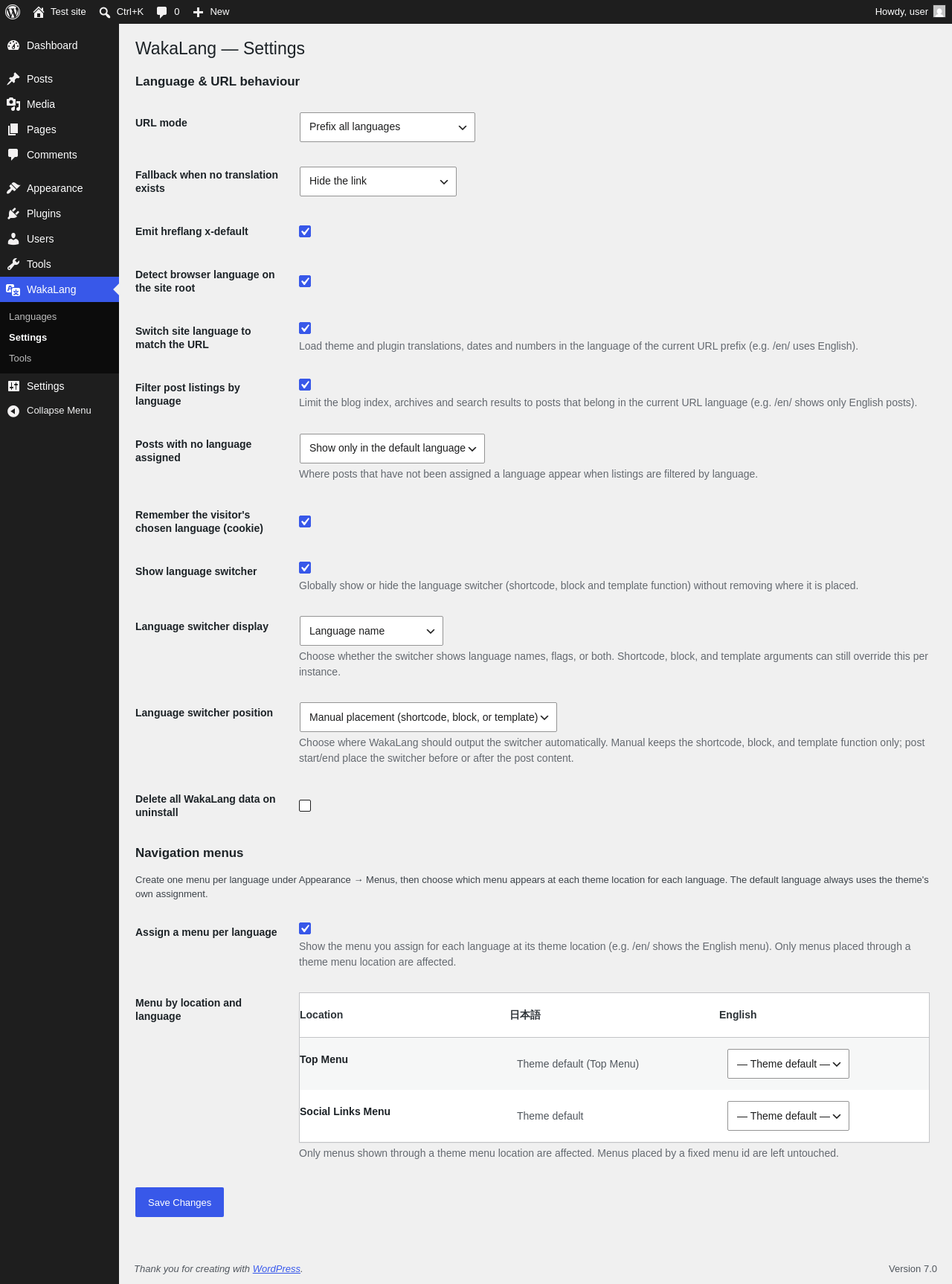Toggle Show language switcher checkbox
The width and height of the screenshot is (952, 1284).
305,568
